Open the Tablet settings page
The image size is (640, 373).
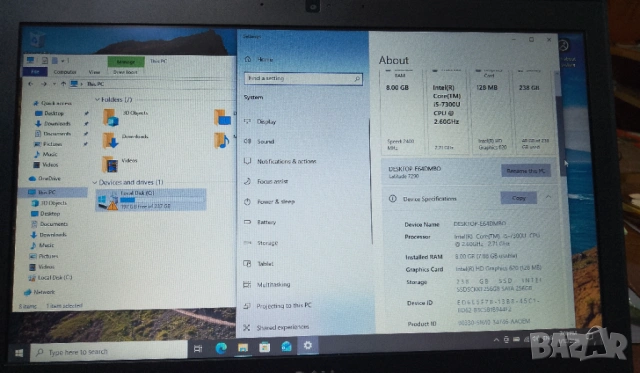pyautogui.click(x=265, y=264)
